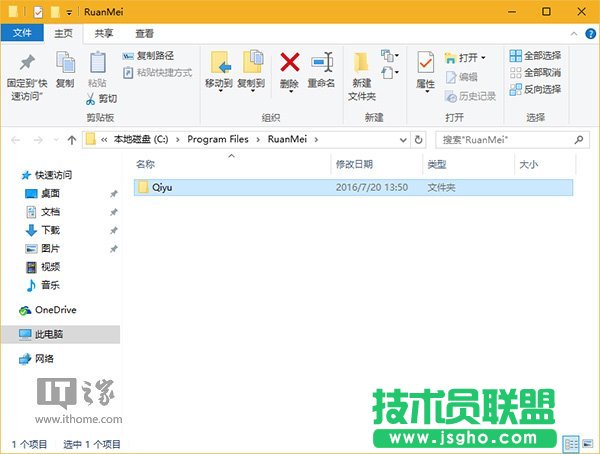Switch to the Home (主页) tab
Viewport: 600px width, 454px height.
[x=63, y=34]
